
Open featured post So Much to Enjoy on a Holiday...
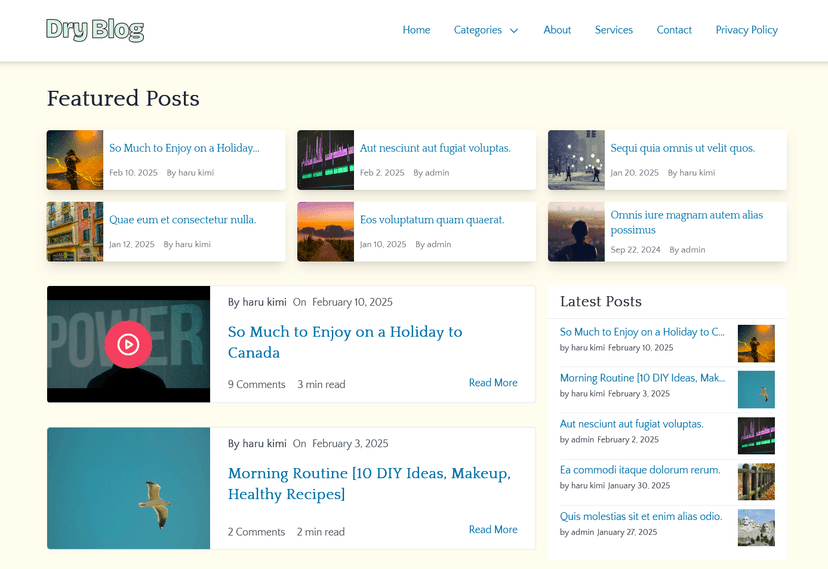(184, 148)
